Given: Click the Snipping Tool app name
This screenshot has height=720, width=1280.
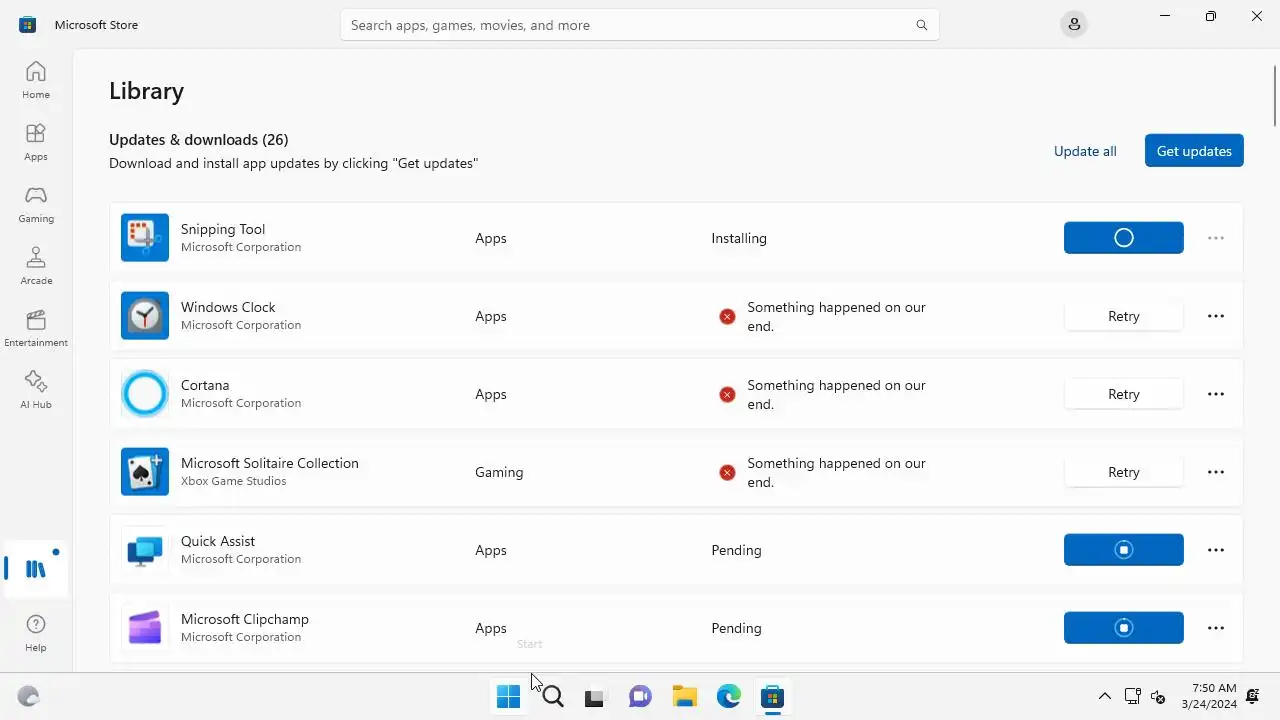Looking at the screenshot, I should click(x=223, y=229).
